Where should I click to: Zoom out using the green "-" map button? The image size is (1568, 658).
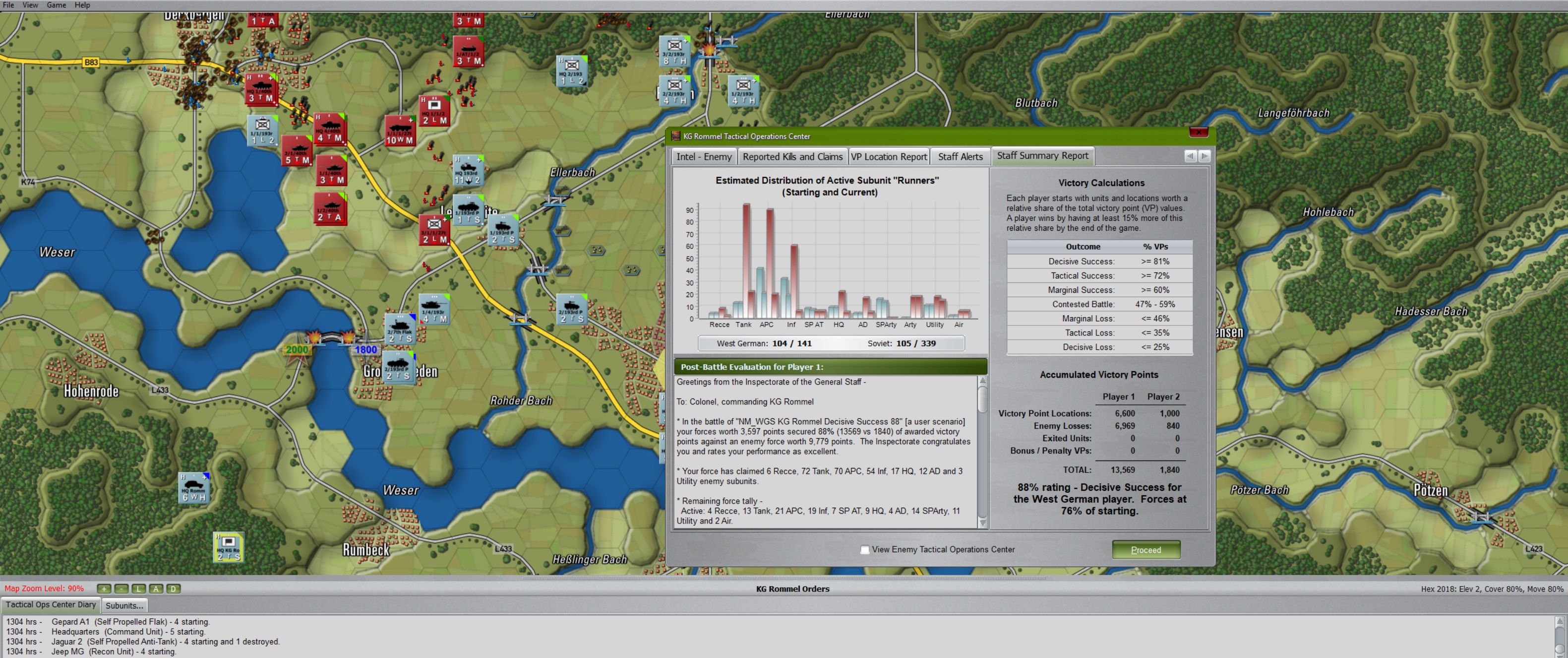tap(121, 589)
